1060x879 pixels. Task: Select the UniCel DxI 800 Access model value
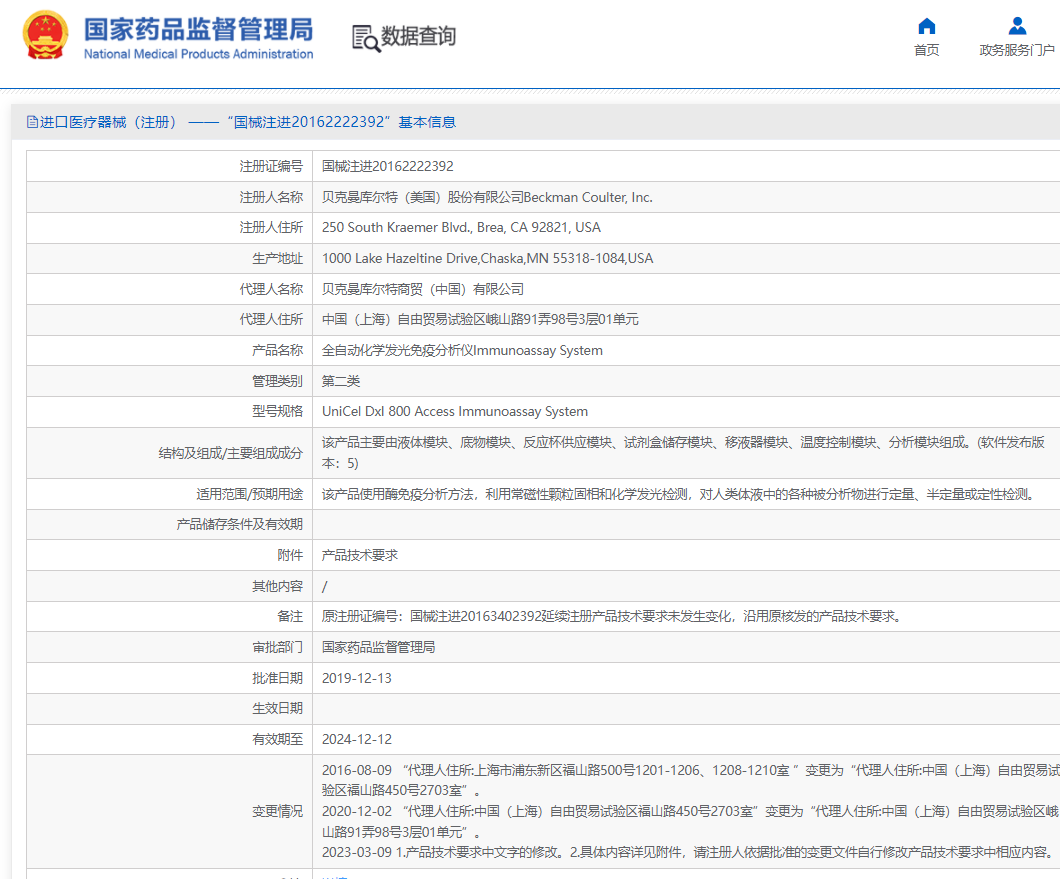455,411
